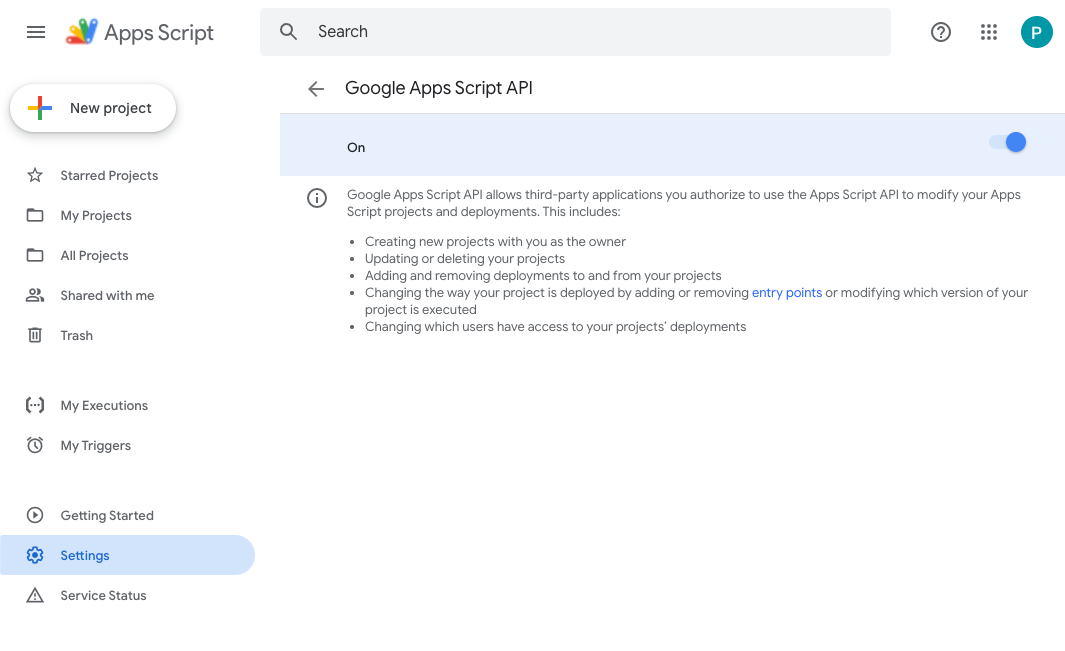This screenshot has width=1065, height=651.
Task: Open Getting Started section
Action: pyautogui.click(x=107, y=515)
